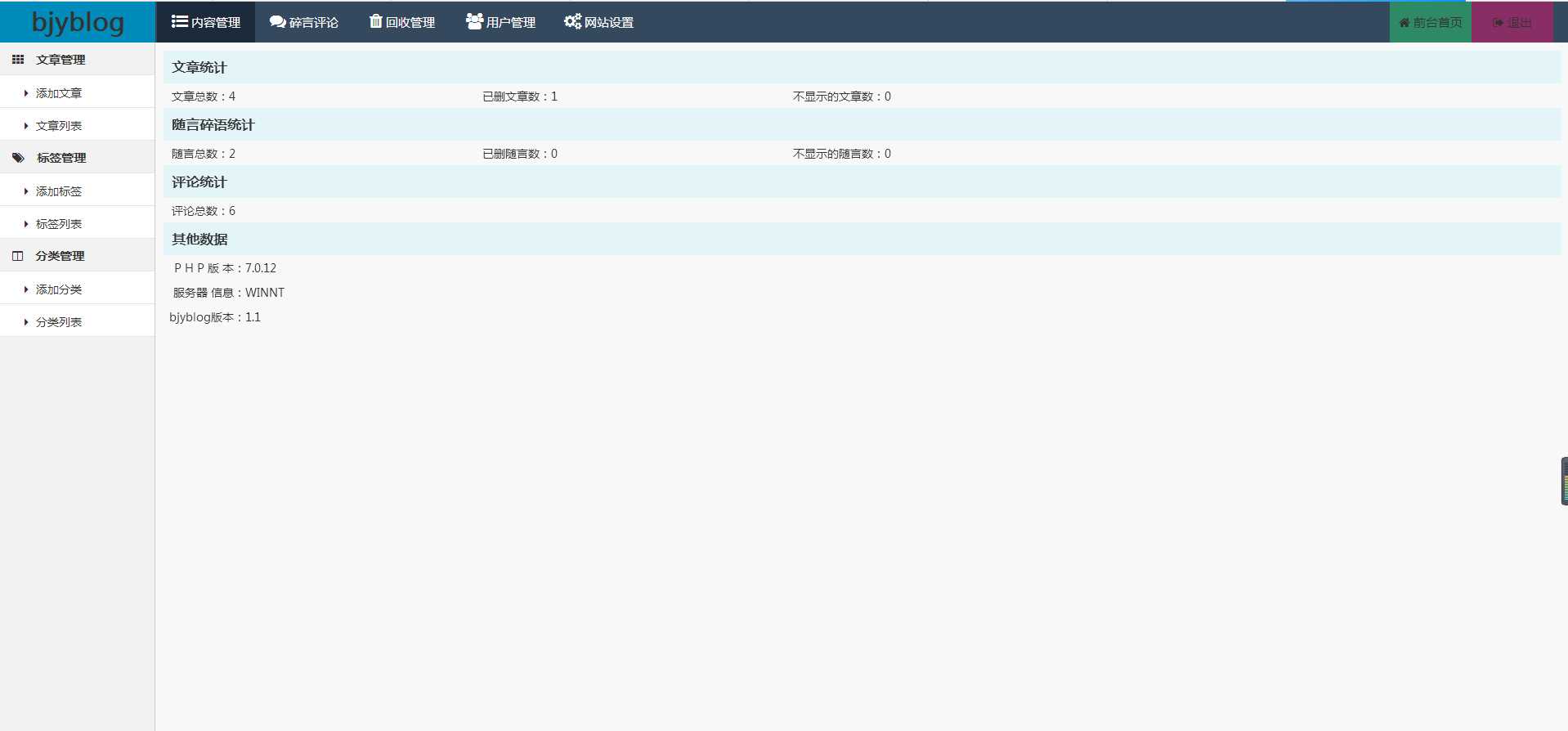Click the arrow beside 文章列表

[x=26, y=126]
